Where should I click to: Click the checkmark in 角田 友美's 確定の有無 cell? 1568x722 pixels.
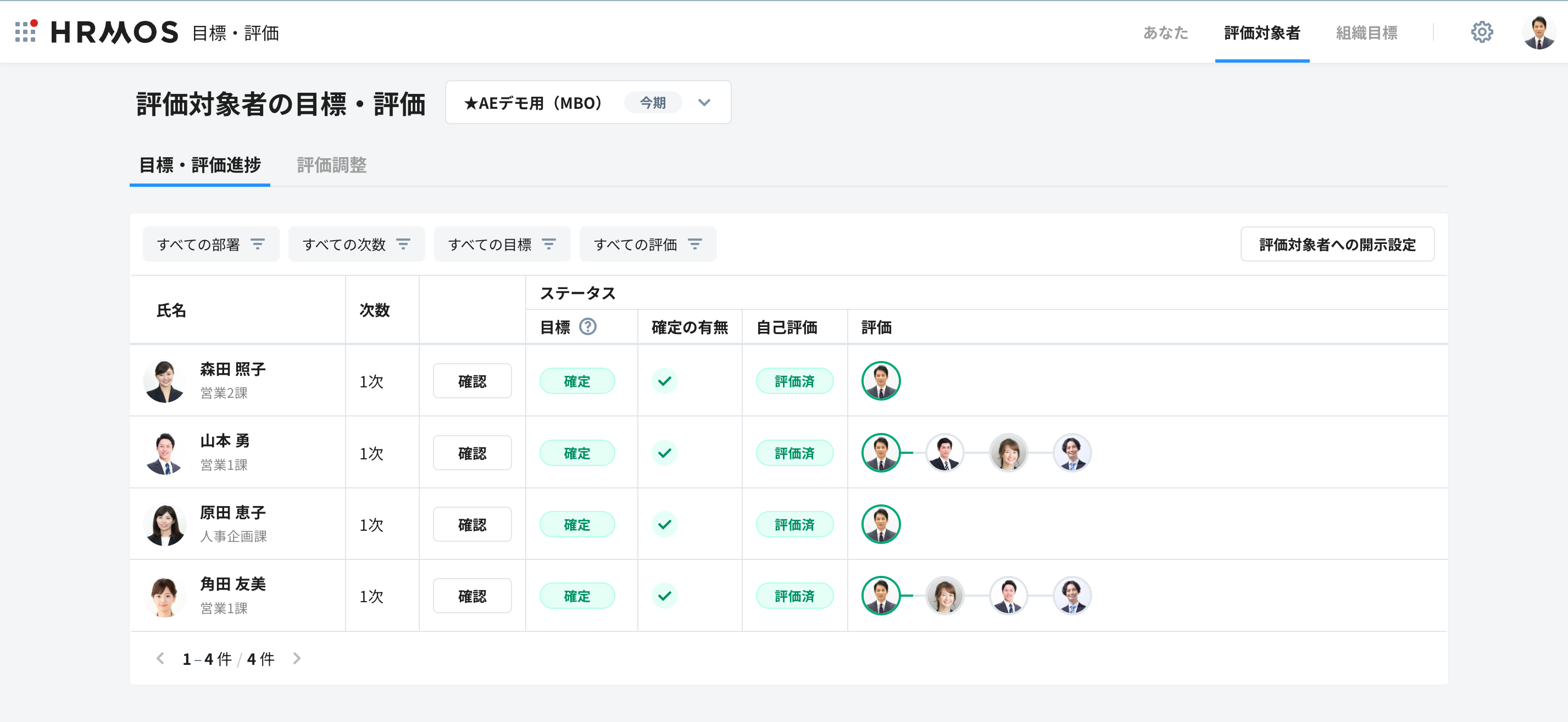coord(665,596)
